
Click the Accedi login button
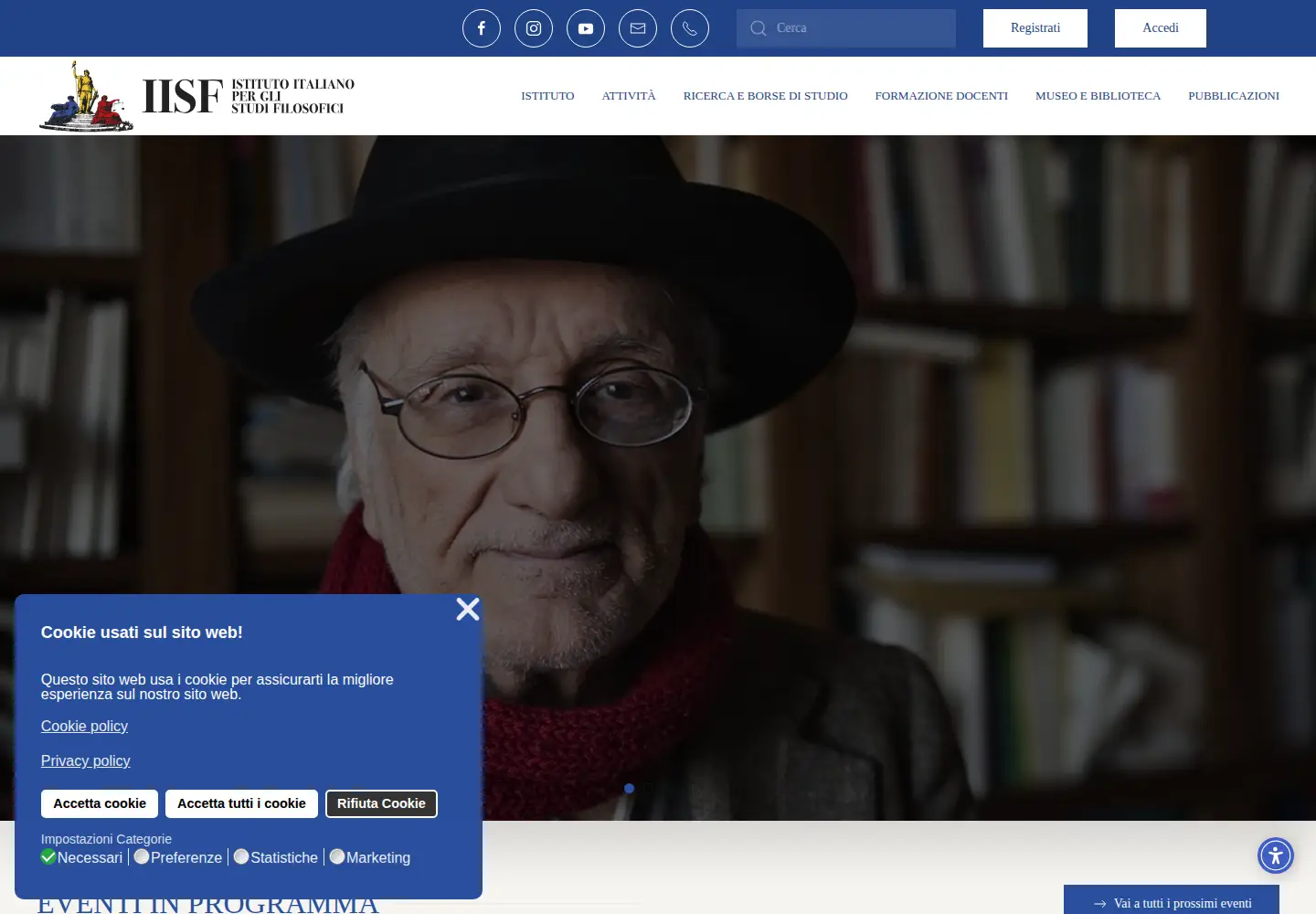(x=1161, y=28)
